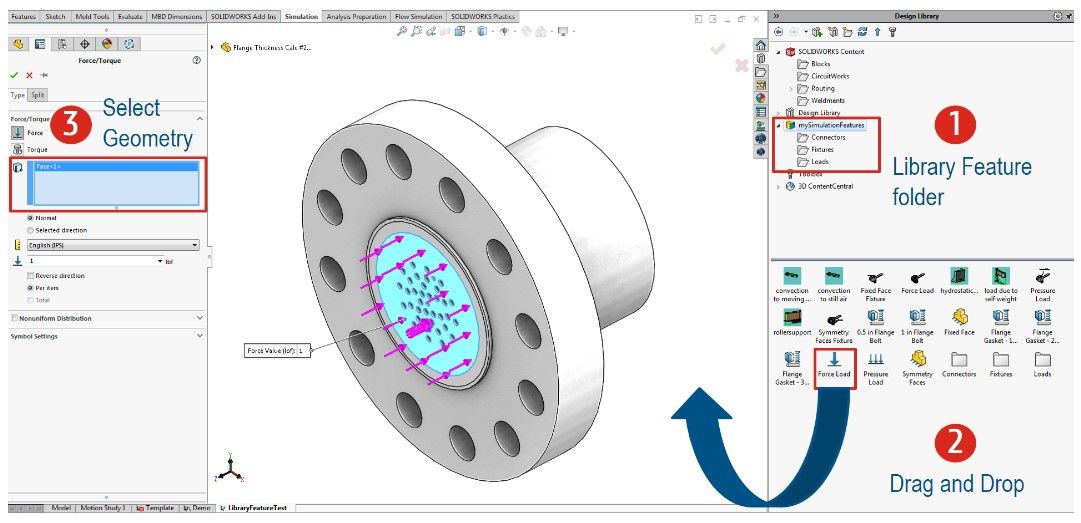Image resolution: width=1081 pixels, height=523 pixels.
Task: Open the English (IPS) units dropdown
Action: 113,245
